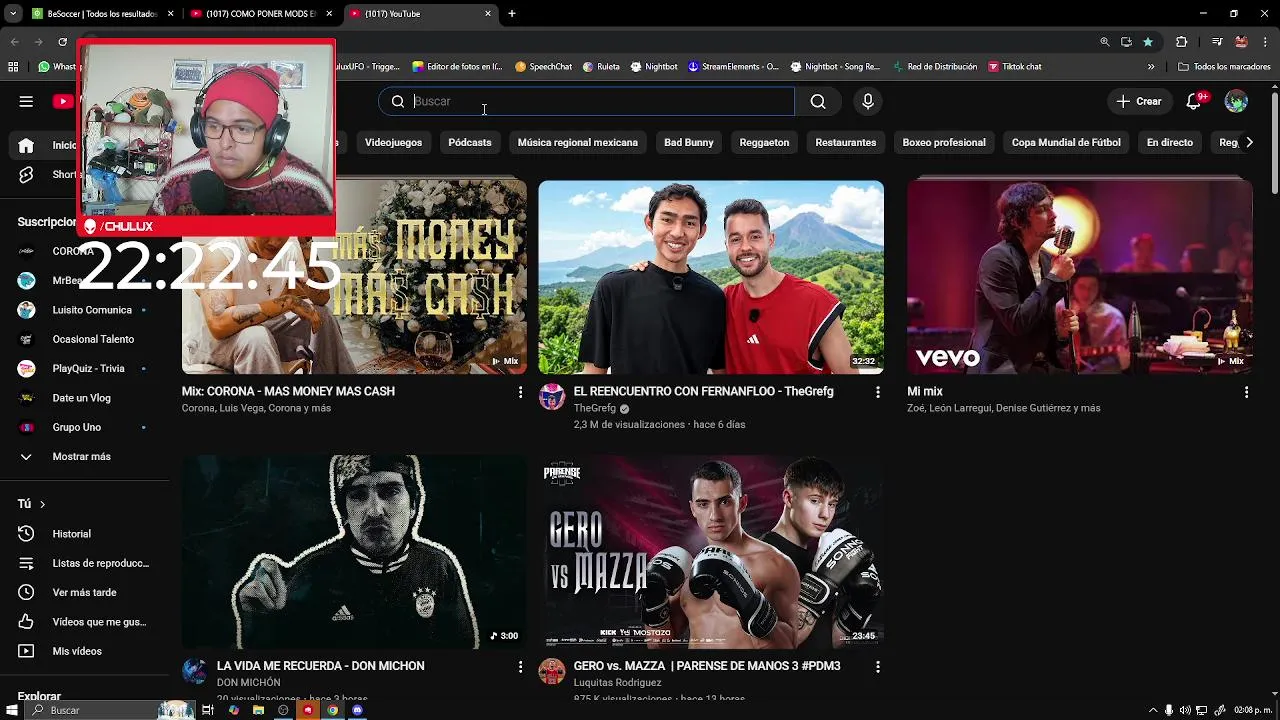
Task: Open the Shorts icon in sidebar
Action: pyautogui.click(x=26, y=174)
